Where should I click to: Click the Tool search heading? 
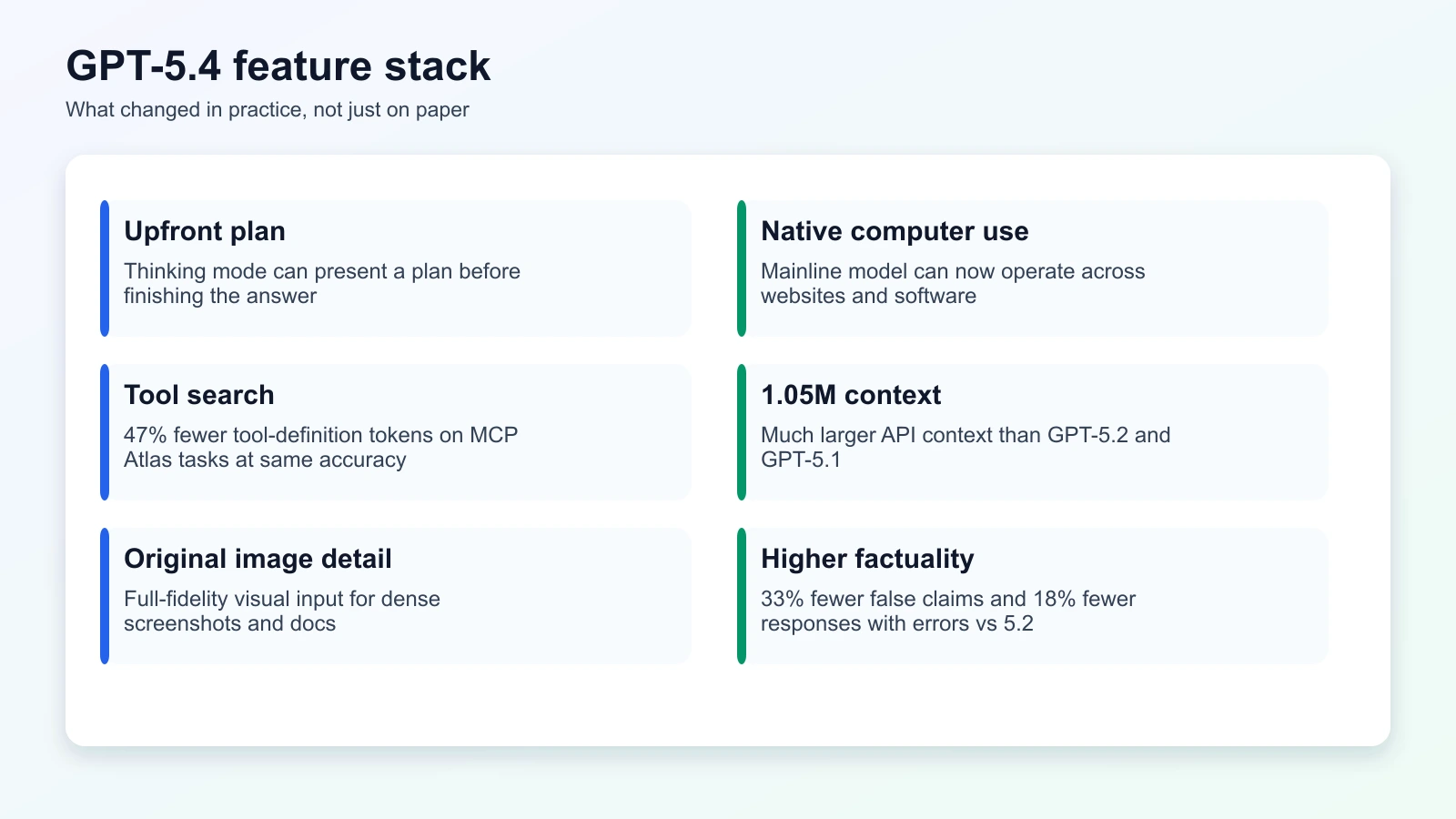click(x=198, y=395)
